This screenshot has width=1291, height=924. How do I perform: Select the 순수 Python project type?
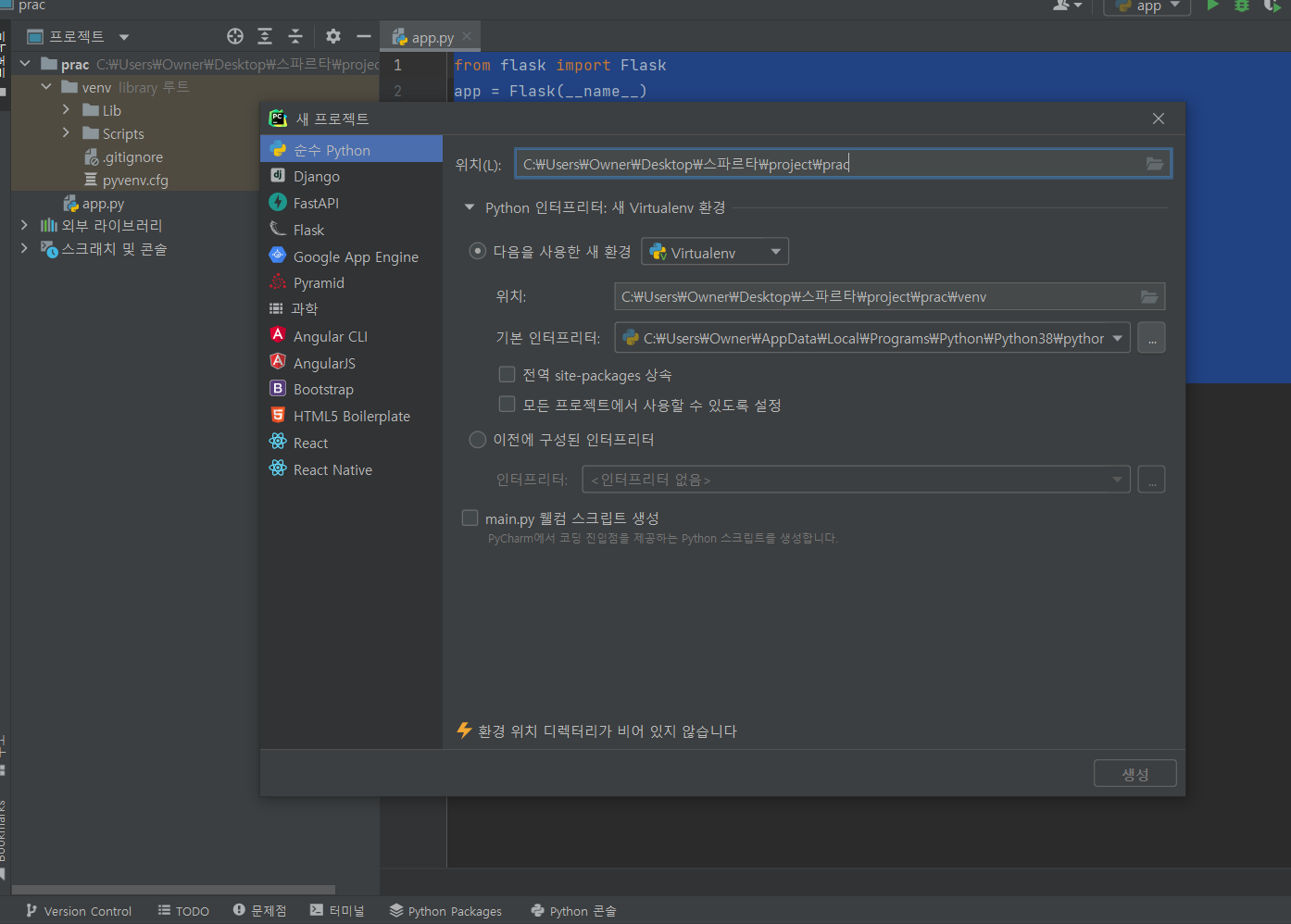(x=351, y=149)
